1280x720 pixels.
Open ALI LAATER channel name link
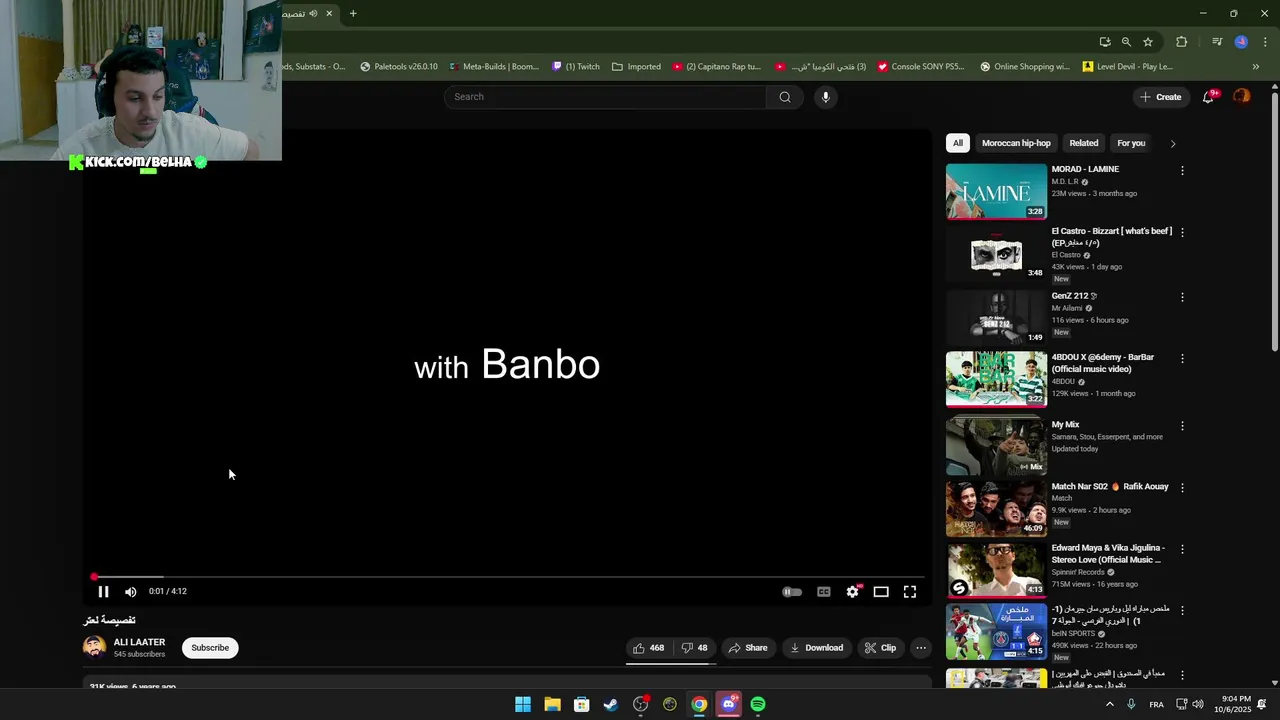coord(139,643)
